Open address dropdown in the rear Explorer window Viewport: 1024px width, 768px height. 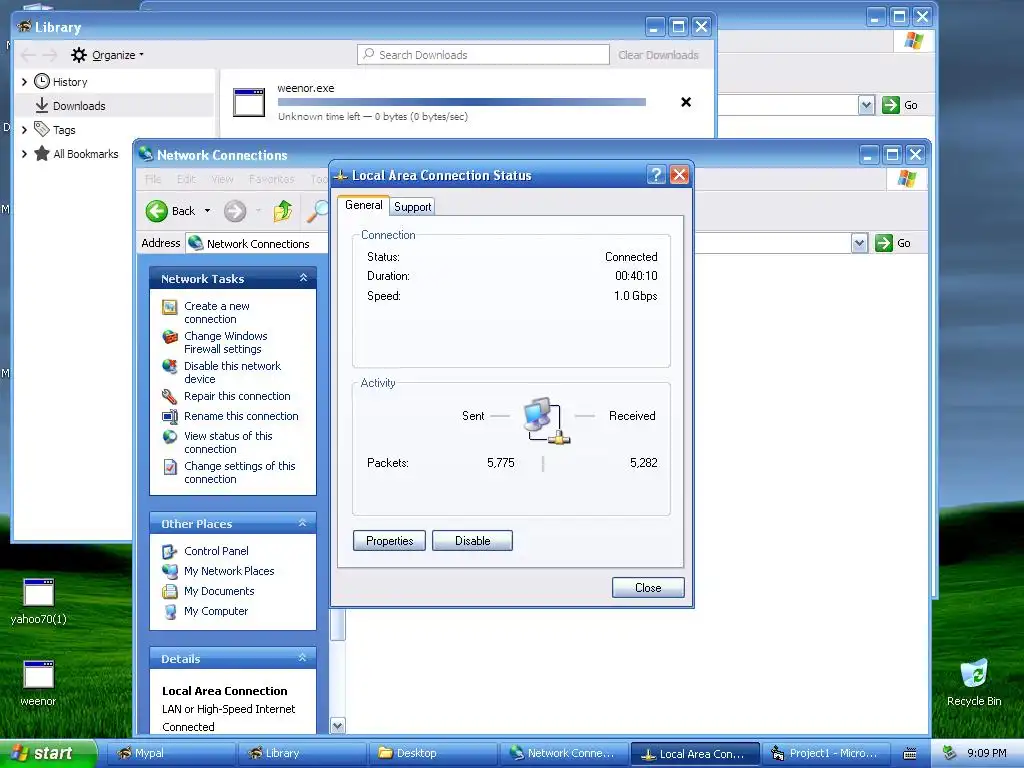(x=867, y=105)
